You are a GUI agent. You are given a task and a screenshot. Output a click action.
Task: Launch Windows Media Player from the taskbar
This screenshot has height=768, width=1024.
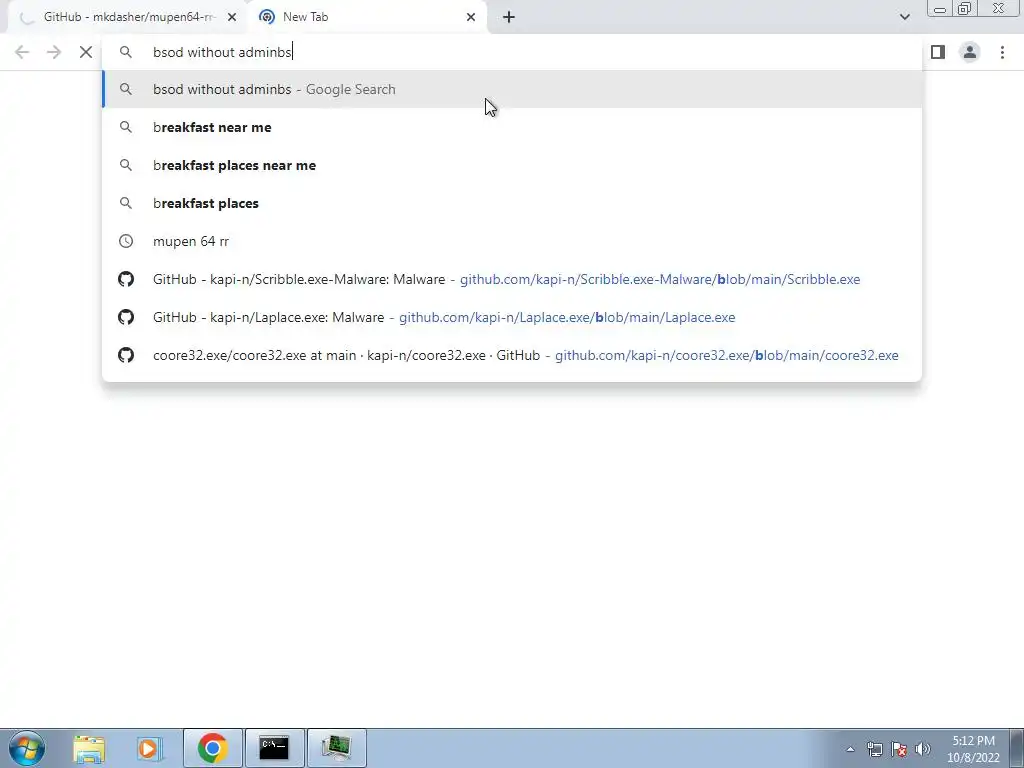[x=150, y=748]
